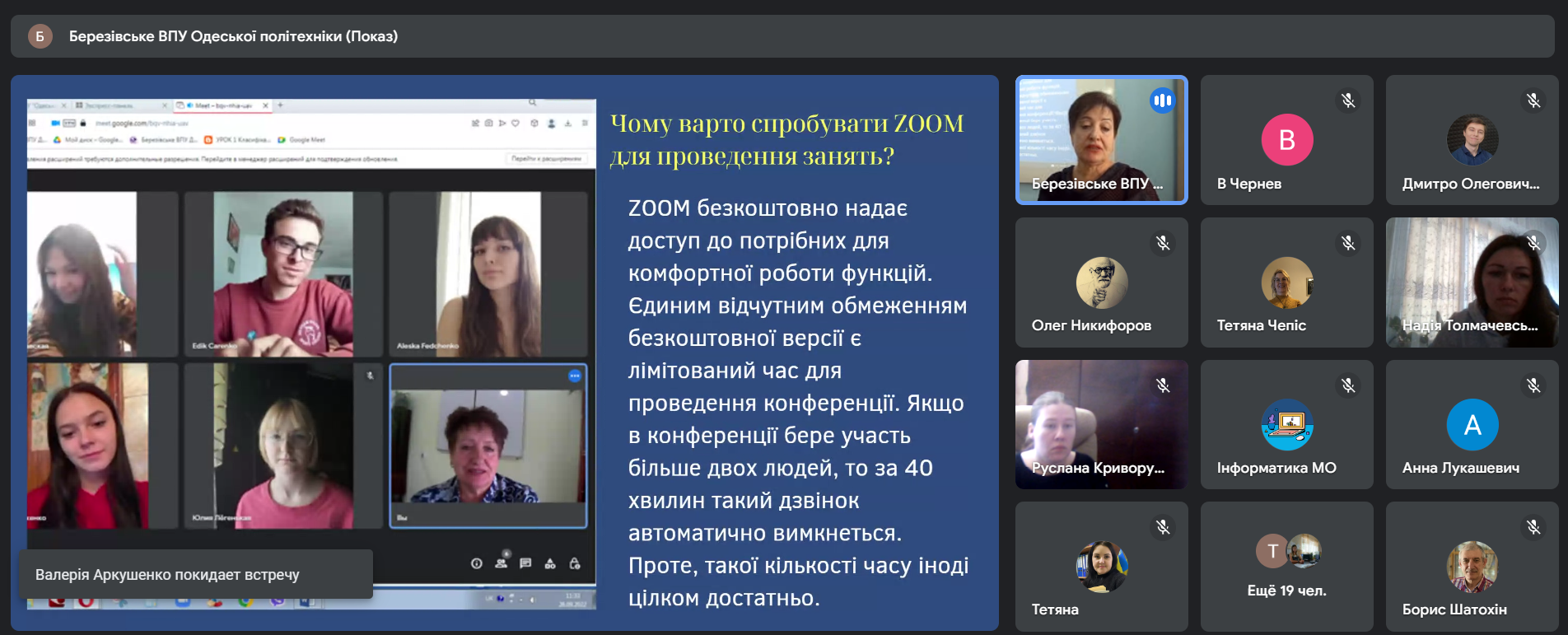Click muted mic icon on Дмитро Олегович tile

coord(1533,100)
